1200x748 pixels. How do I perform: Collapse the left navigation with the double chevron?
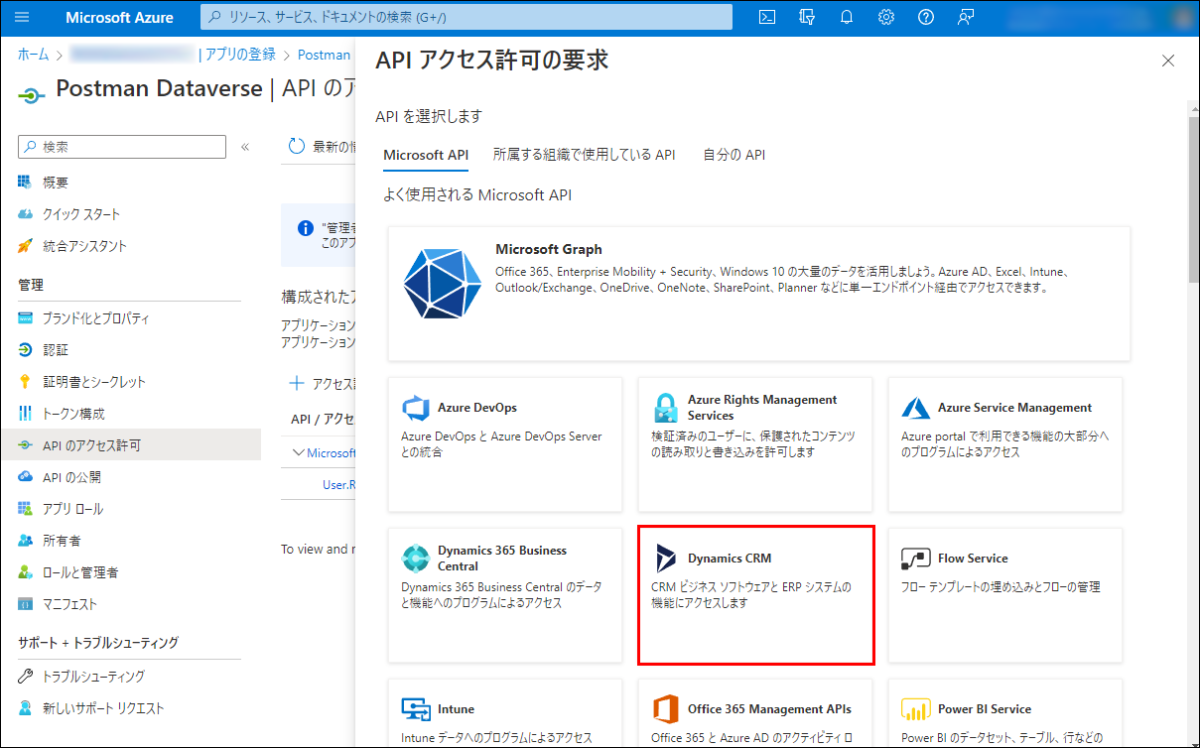[245, 147]
